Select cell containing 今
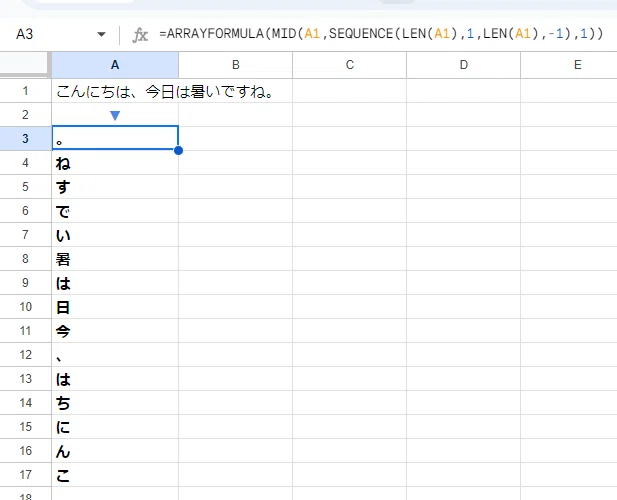This screenshot has height=500, width=617. (x=115, y=330)
